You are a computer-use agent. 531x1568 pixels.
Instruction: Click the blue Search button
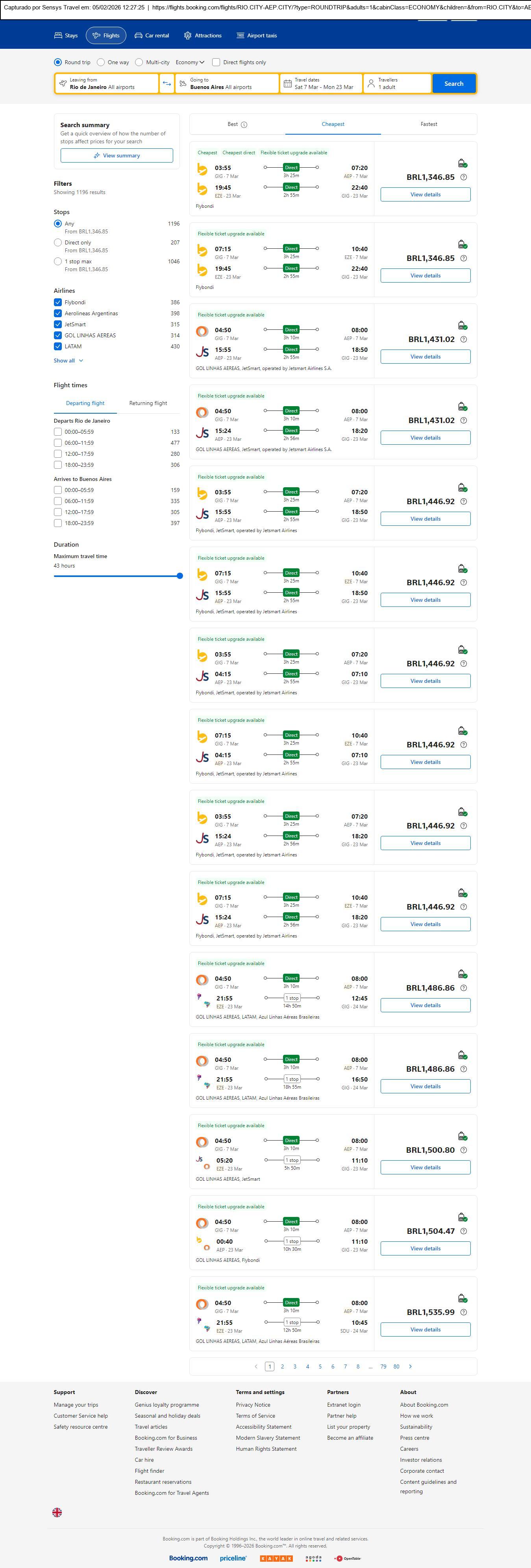pos(454,83)
